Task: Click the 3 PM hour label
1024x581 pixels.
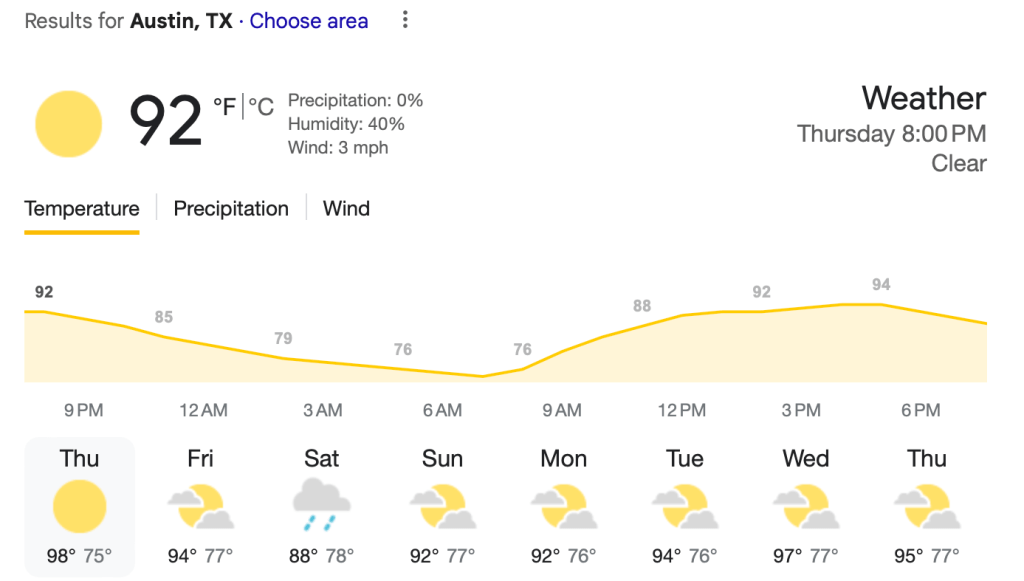Action: pyautogui.click(x=801, y=410)
